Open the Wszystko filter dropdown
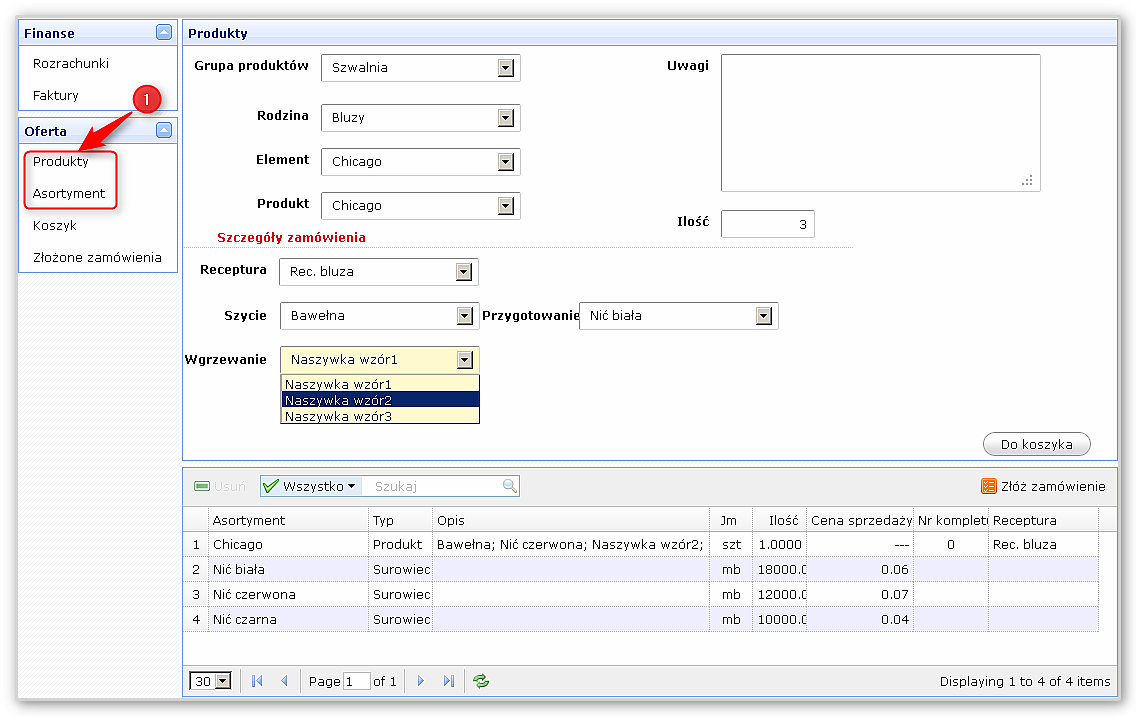The height and width of the screenshot is (716, 1136). point(310,486)
